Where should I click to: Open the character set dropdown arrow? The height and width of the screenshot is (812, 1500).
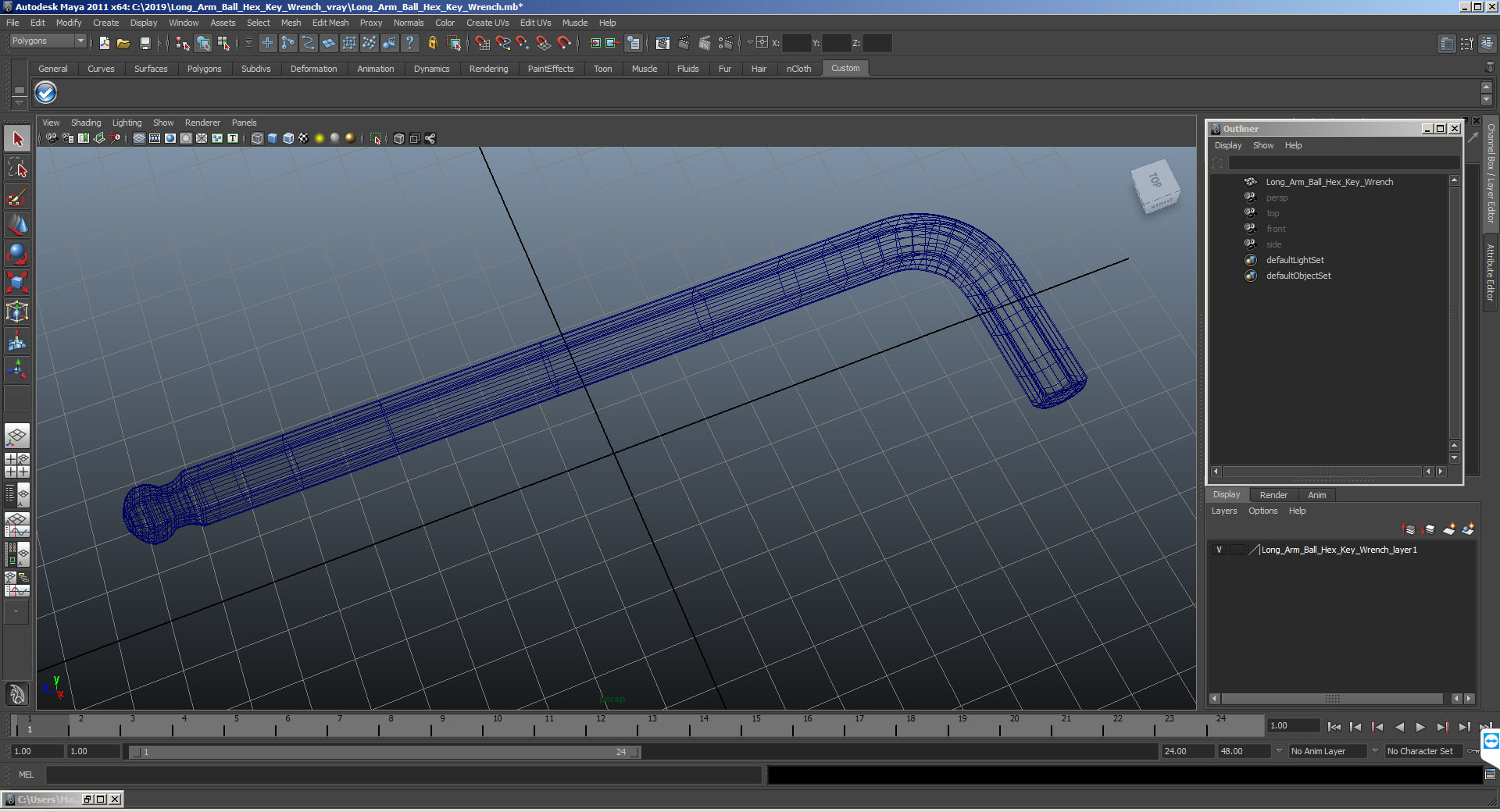click(1375, 751)
